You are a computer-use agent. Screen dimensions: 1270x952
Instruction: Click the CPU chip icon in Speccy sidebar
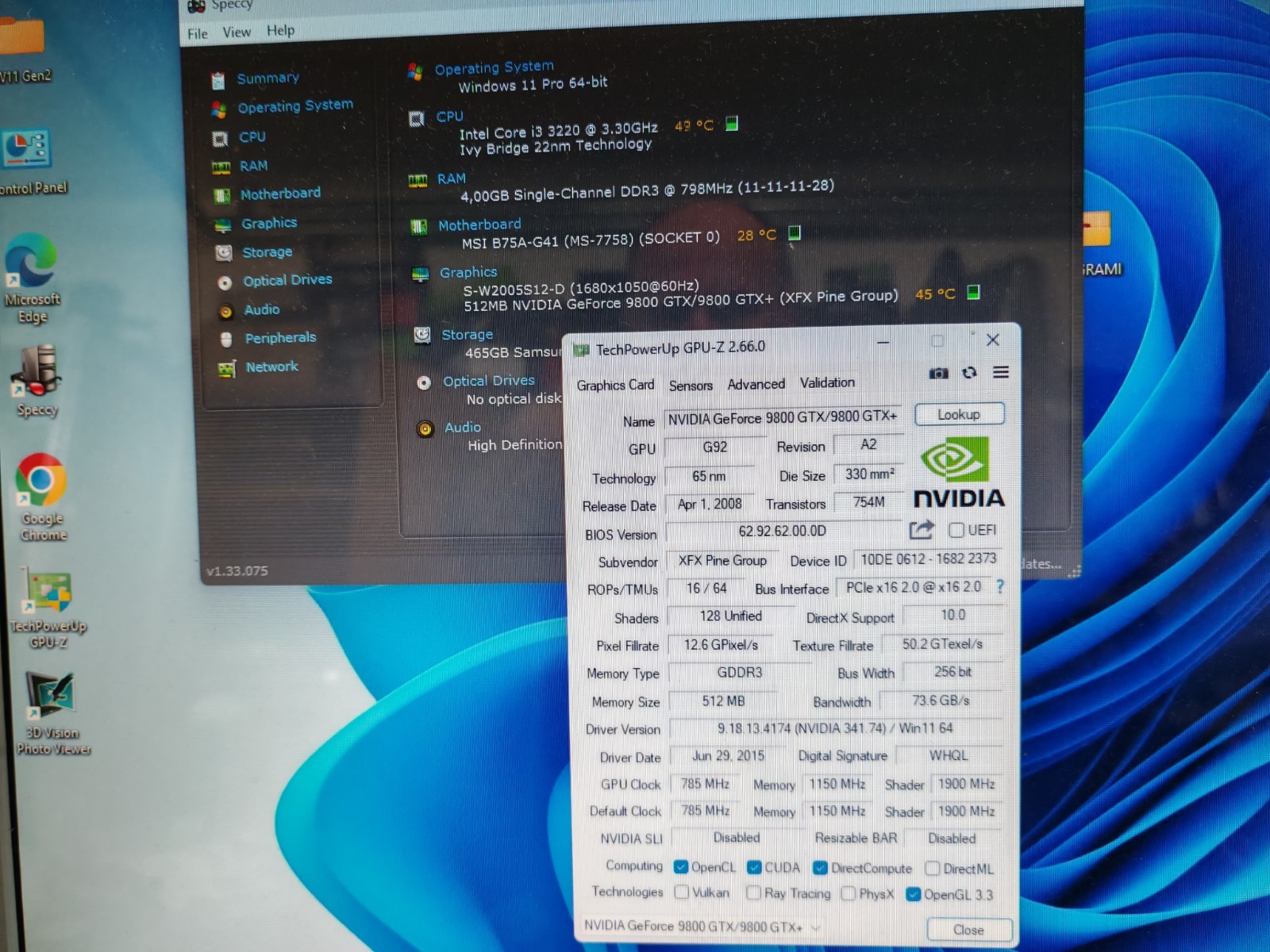pyautogui.click(x=220, y=139)
